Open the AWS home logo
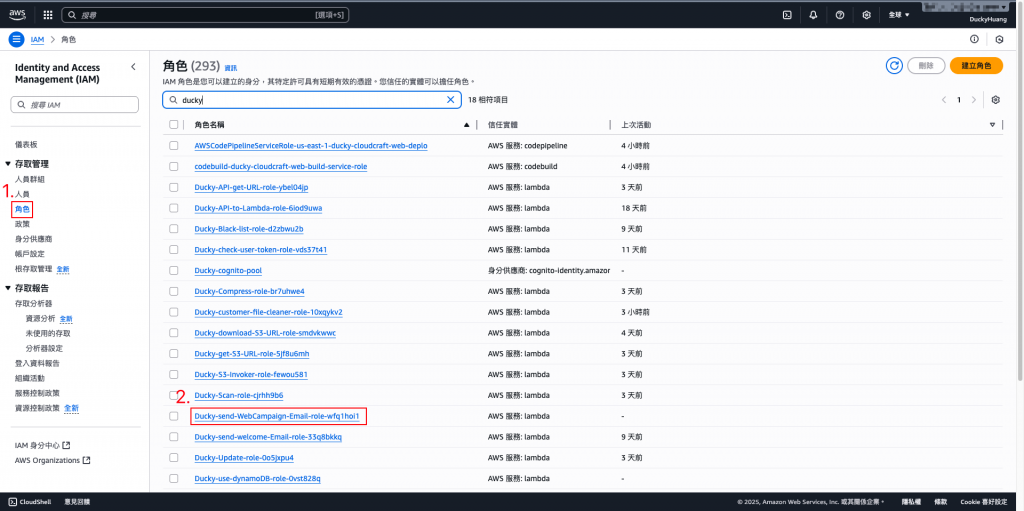The height and width of the screenshot is (511, 1024). [x=17, y=14]
